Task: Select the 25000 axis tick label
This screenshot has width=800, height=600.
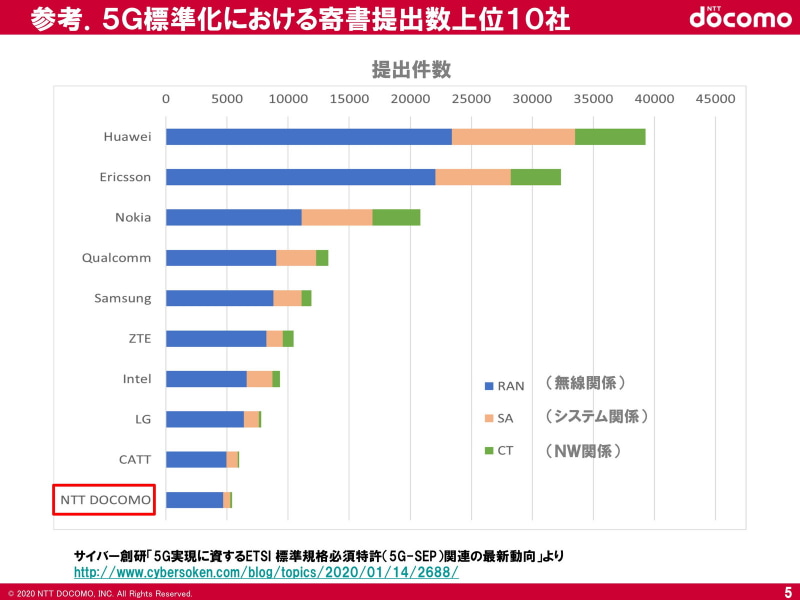Action: click(x=471, y=99)
